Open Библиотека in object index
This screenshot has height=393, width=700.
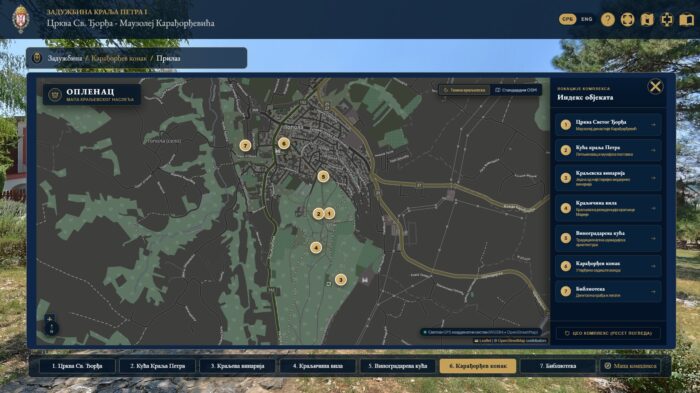click(608, 292)
